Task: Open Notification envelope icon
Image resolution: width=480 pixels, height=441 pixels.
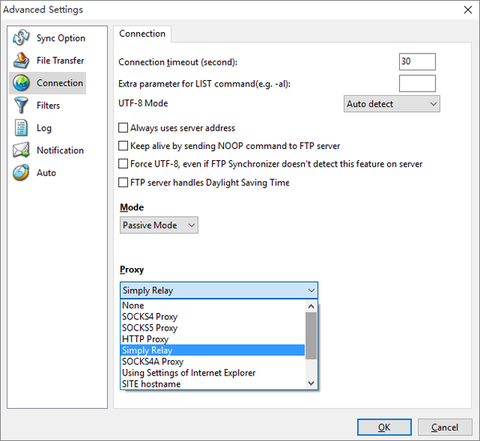Action: (x=21, y=150)
